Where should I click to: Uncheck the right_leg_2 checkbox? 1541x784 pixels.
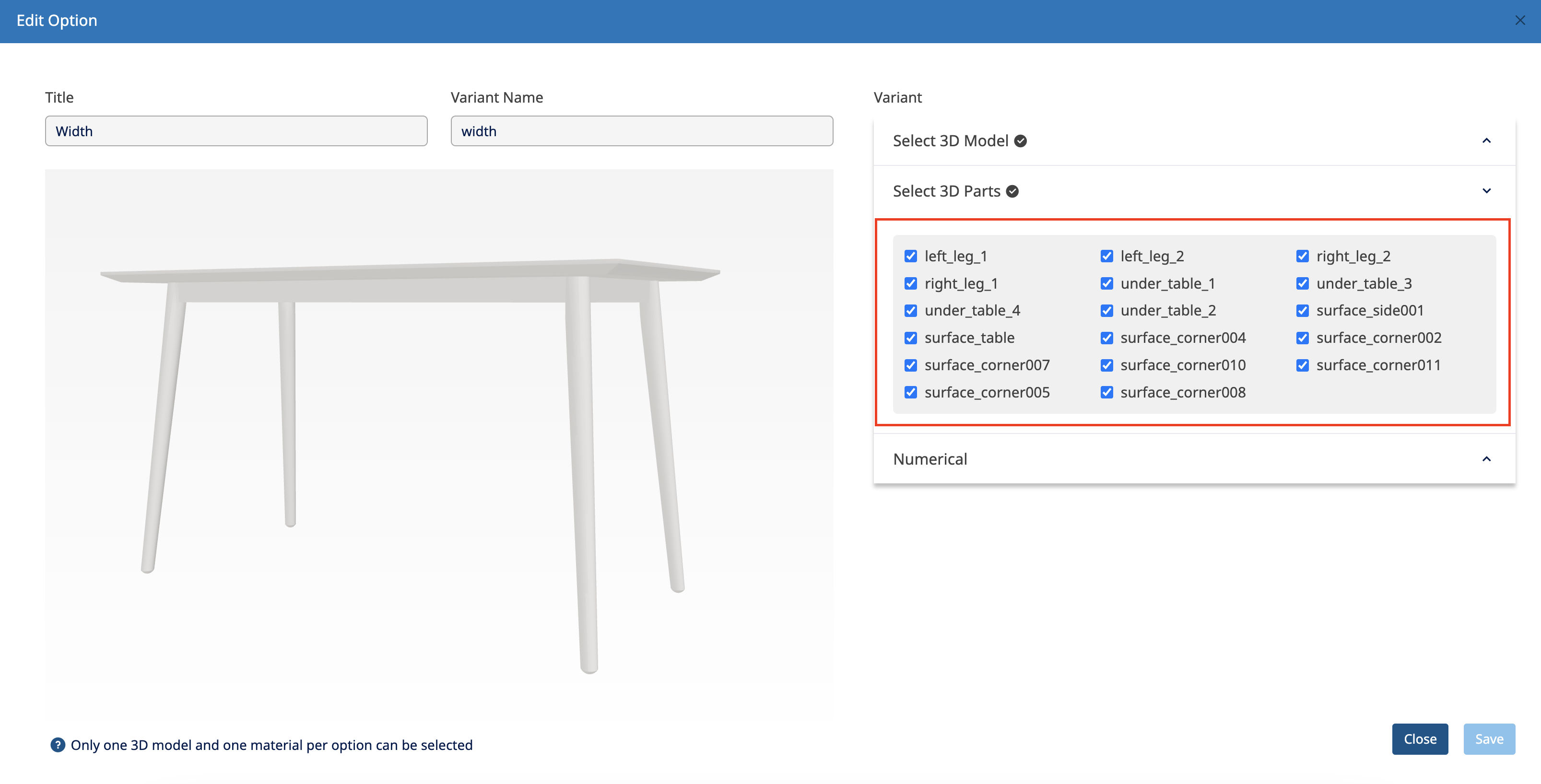(x=1302, y=257)
